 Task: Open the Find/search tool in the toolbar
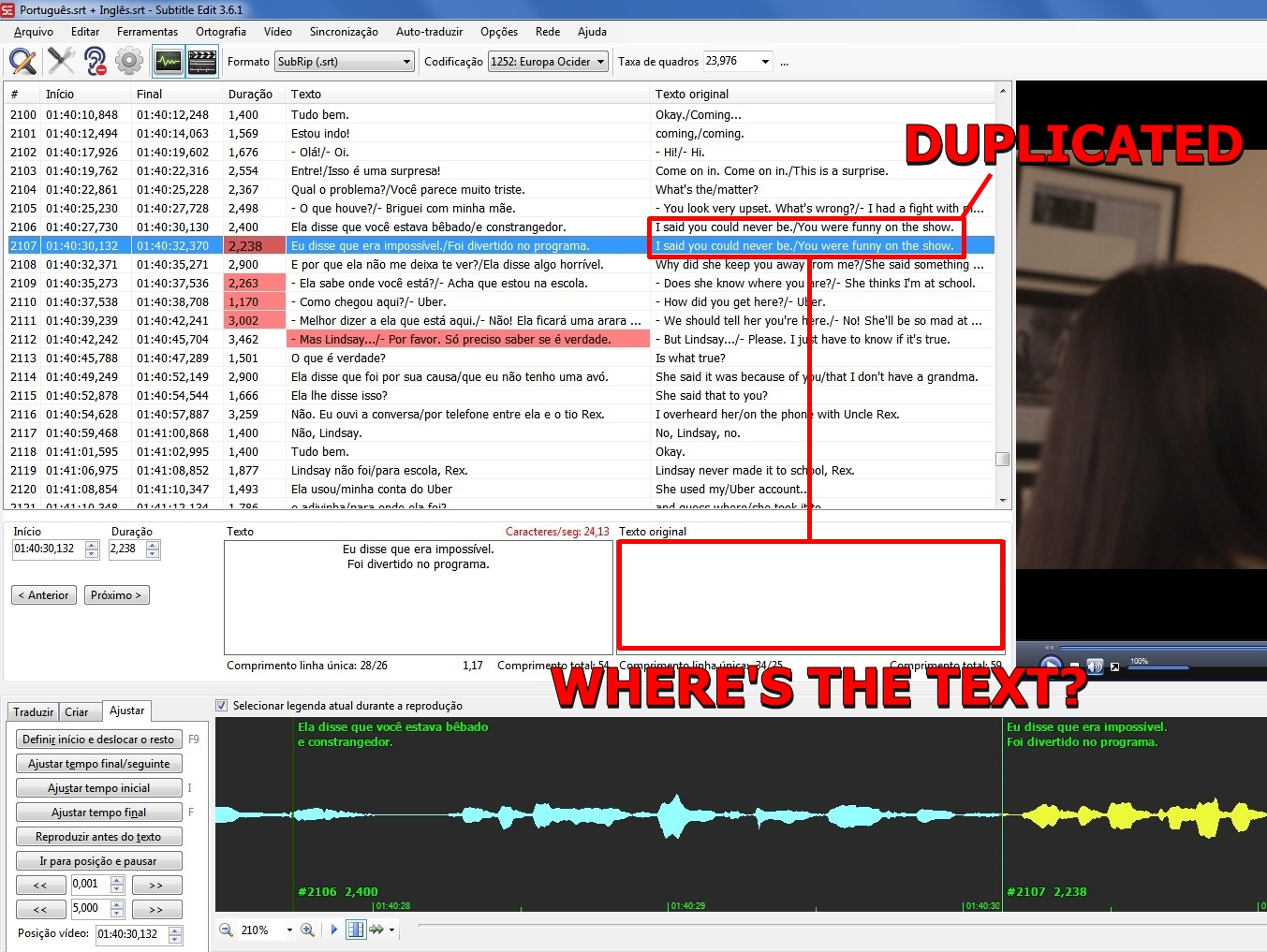tap(22, 61)
